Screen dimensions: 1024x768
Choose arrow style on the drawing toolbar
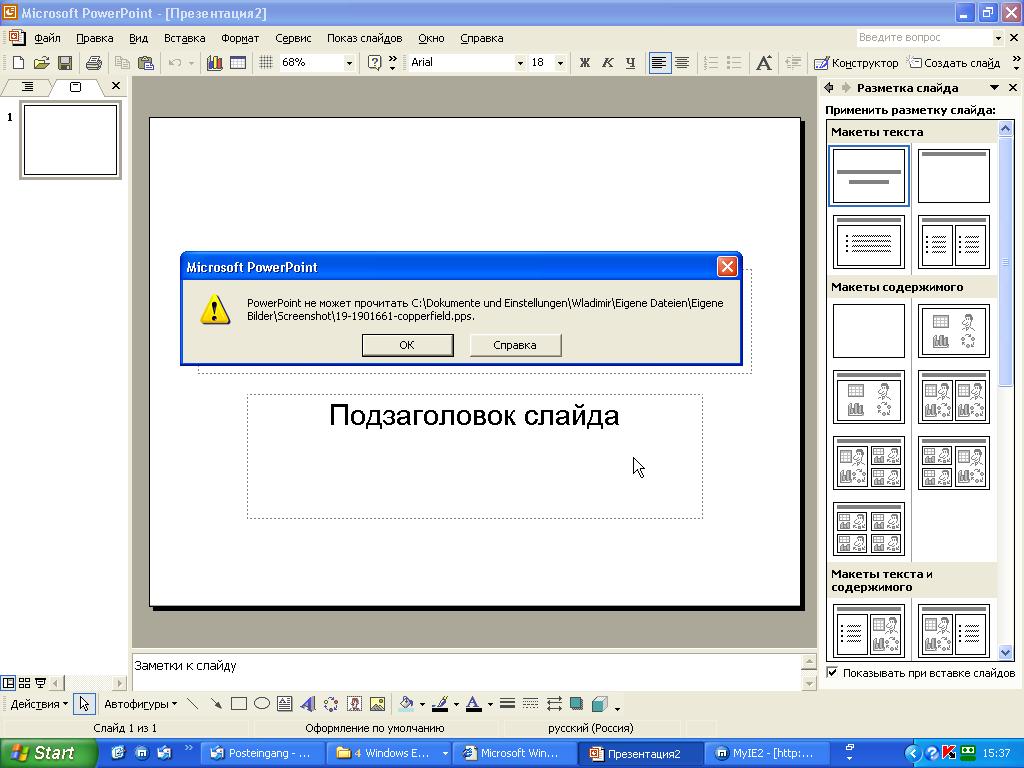(554, 703)
